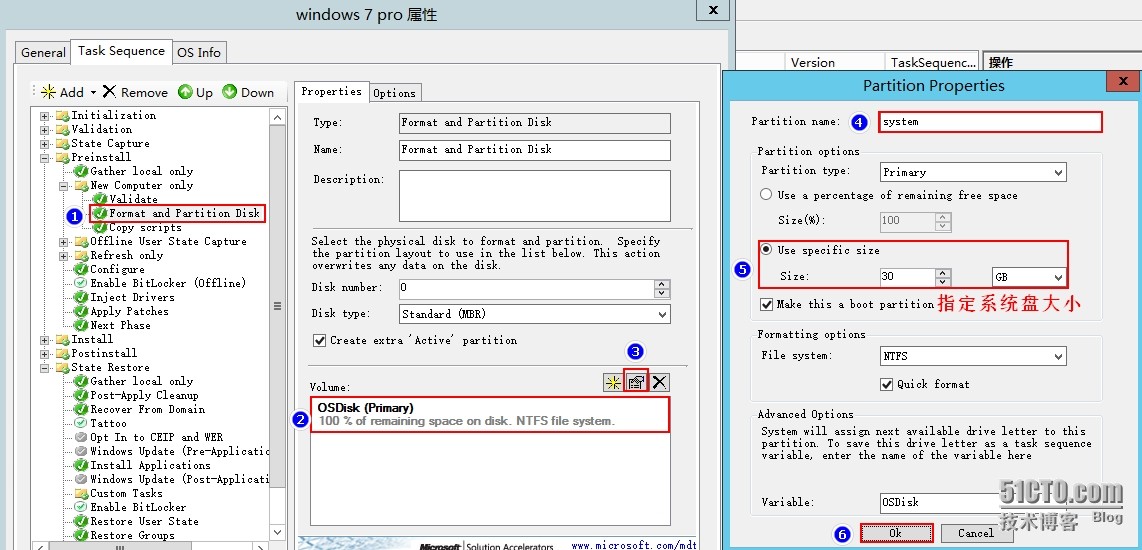The height and width of the screenshot is (550, 1142).
Task: Click check icon beside Restore User State
Action: (81, 521)
